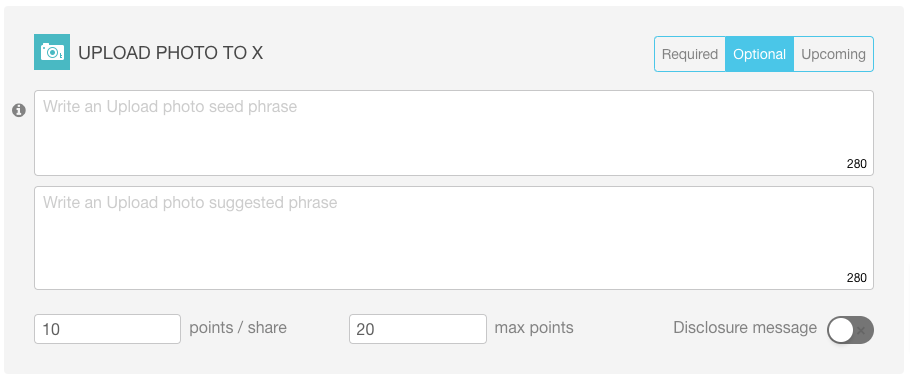The width and height of the screenshot is (910, 379).
Task: Click the 'points / share' label
Action: [238, 328]
